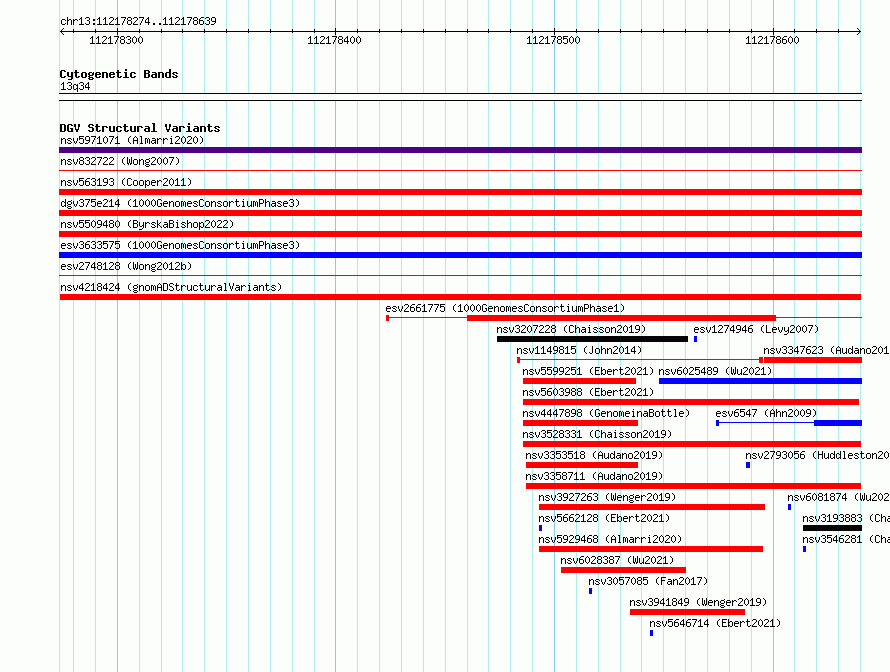Click esv2661775 (1000GenomesConsortiumPhase1) label

point(505,308)
